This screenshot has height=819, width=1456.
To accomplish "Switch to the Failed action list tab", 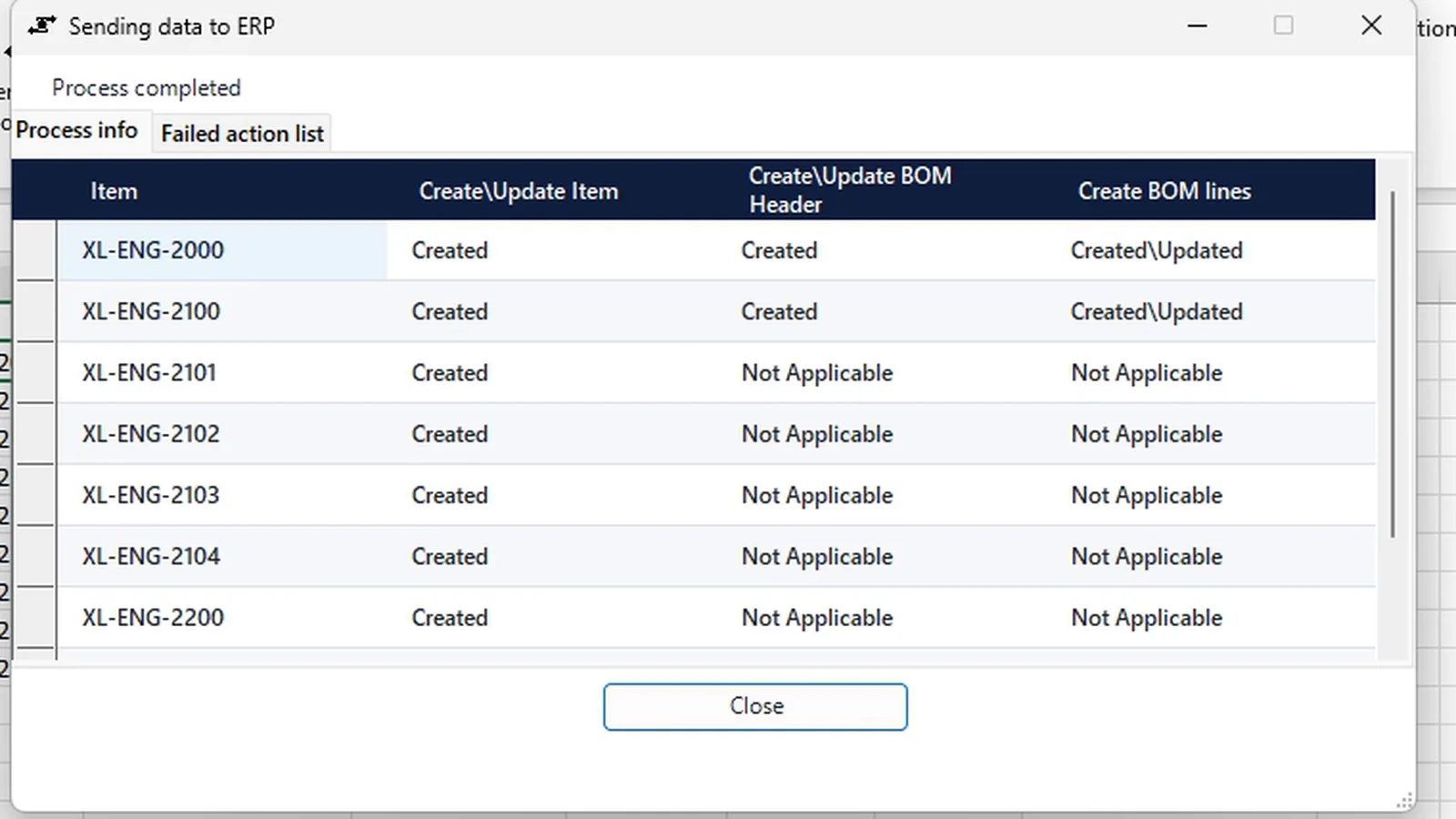I will tap(242, 134).
